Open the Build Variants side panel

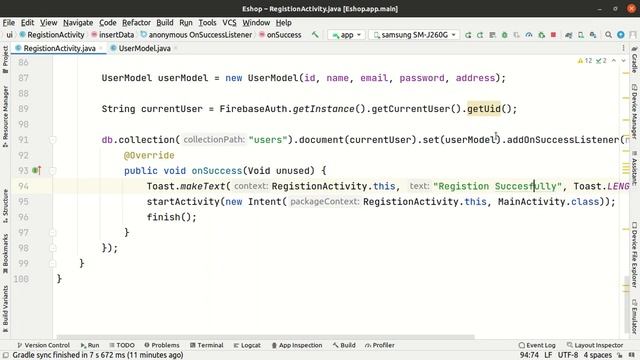click(x=5, y=309)
